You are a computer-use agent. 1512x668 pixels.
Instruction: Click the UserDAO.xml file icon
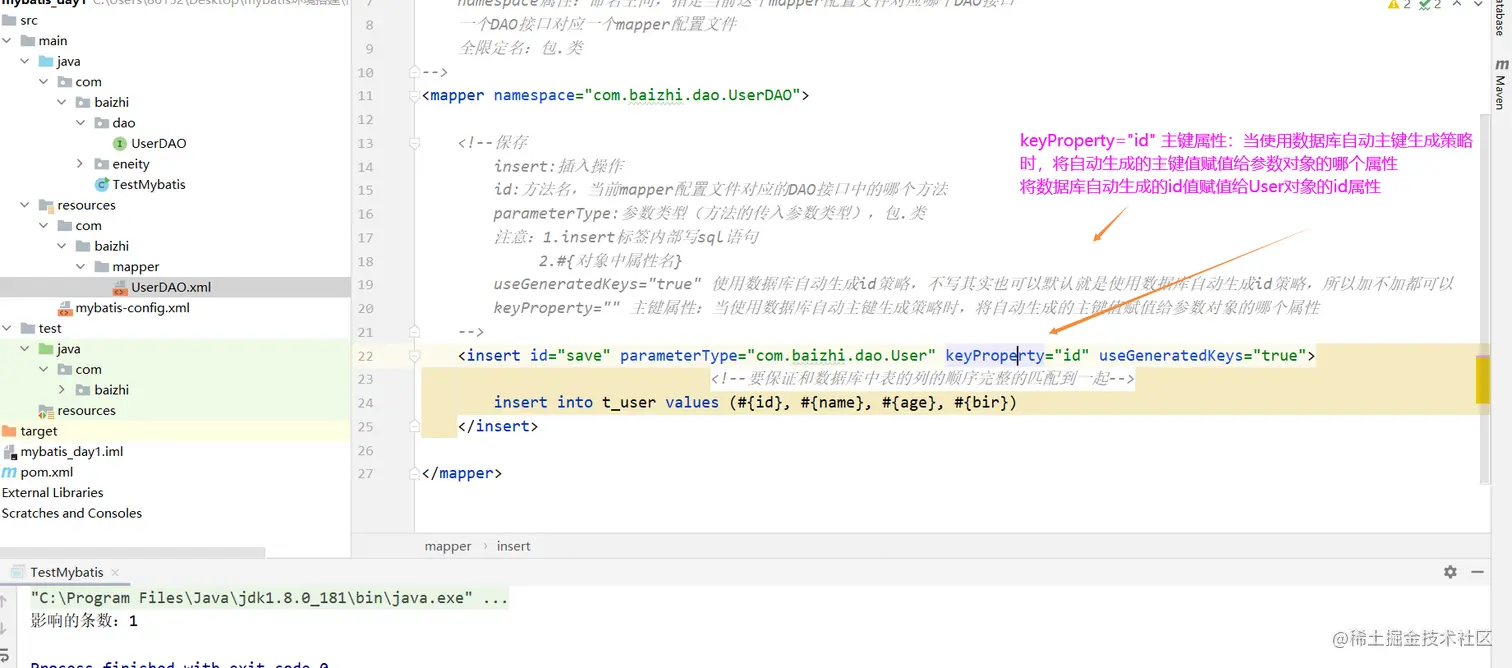(x=120, y=287)
